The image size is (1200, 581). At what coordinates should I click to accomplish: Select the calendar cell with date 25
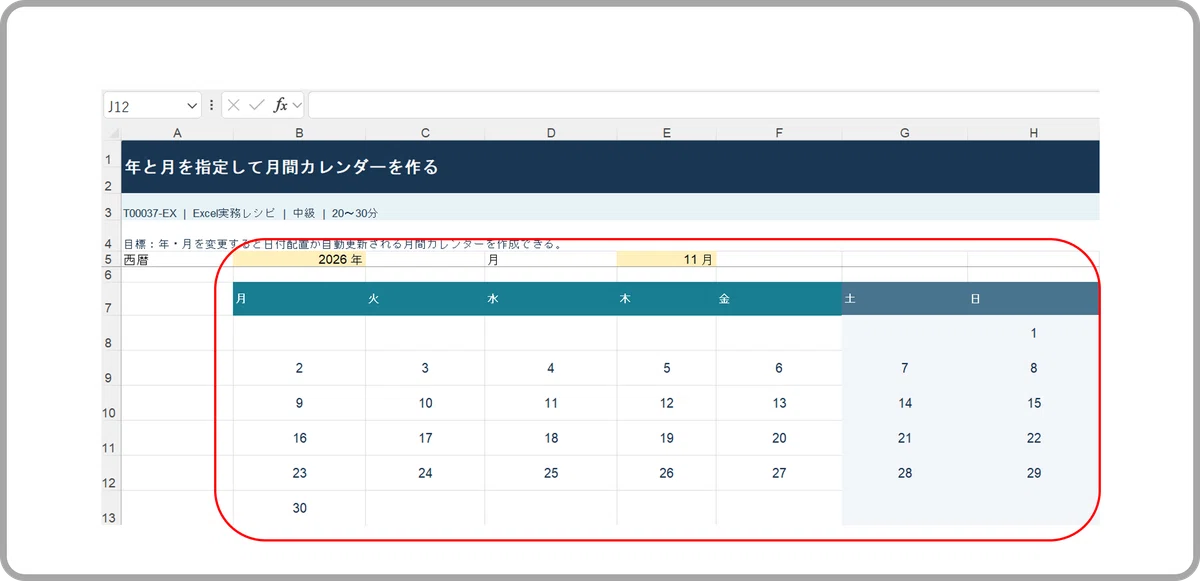[x=551, y=473]
